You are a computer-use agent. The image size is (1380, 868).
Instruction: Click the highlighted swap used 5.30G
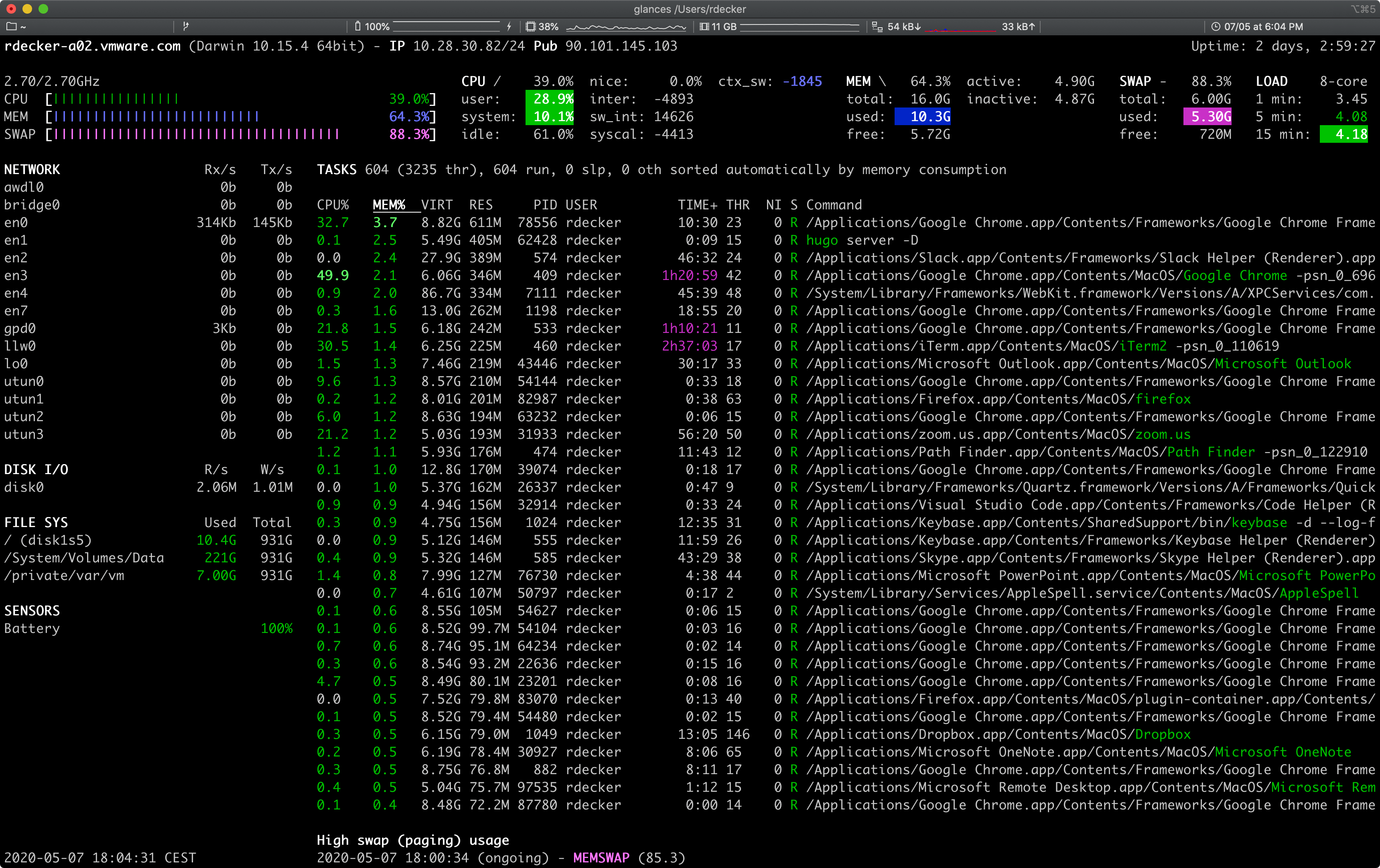pyautogui.click(x=1208, y=117)
